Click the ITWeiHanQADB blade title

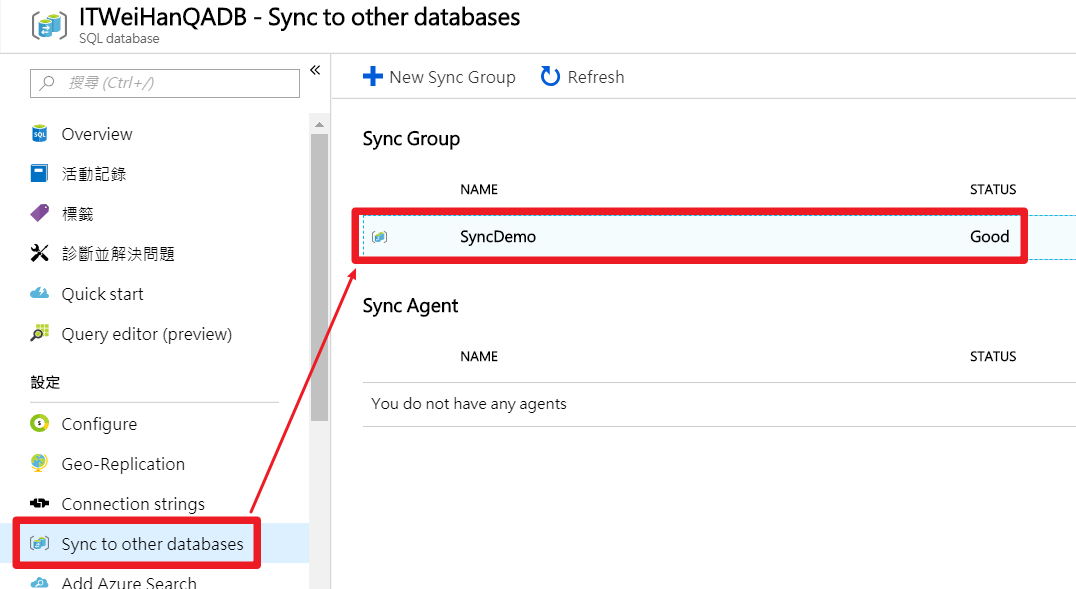pos(299,17)
